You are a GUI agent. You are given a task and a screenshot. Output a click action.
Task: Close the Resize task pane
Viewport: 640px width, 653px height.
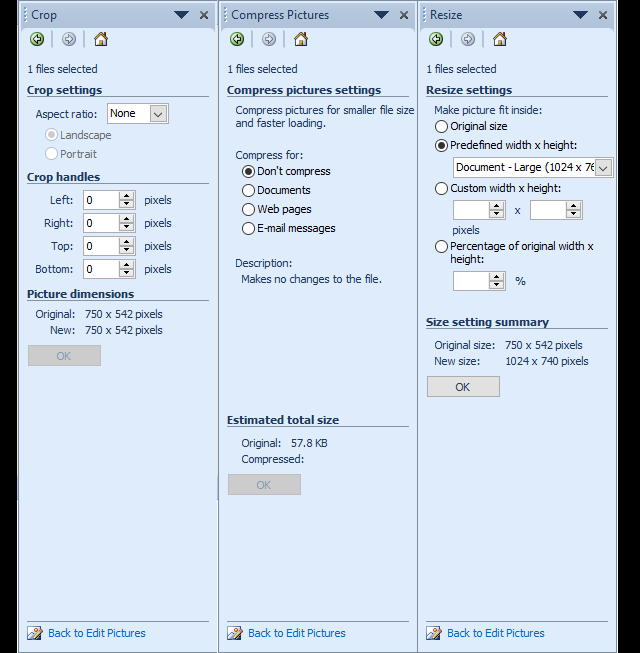coord(603,15)
